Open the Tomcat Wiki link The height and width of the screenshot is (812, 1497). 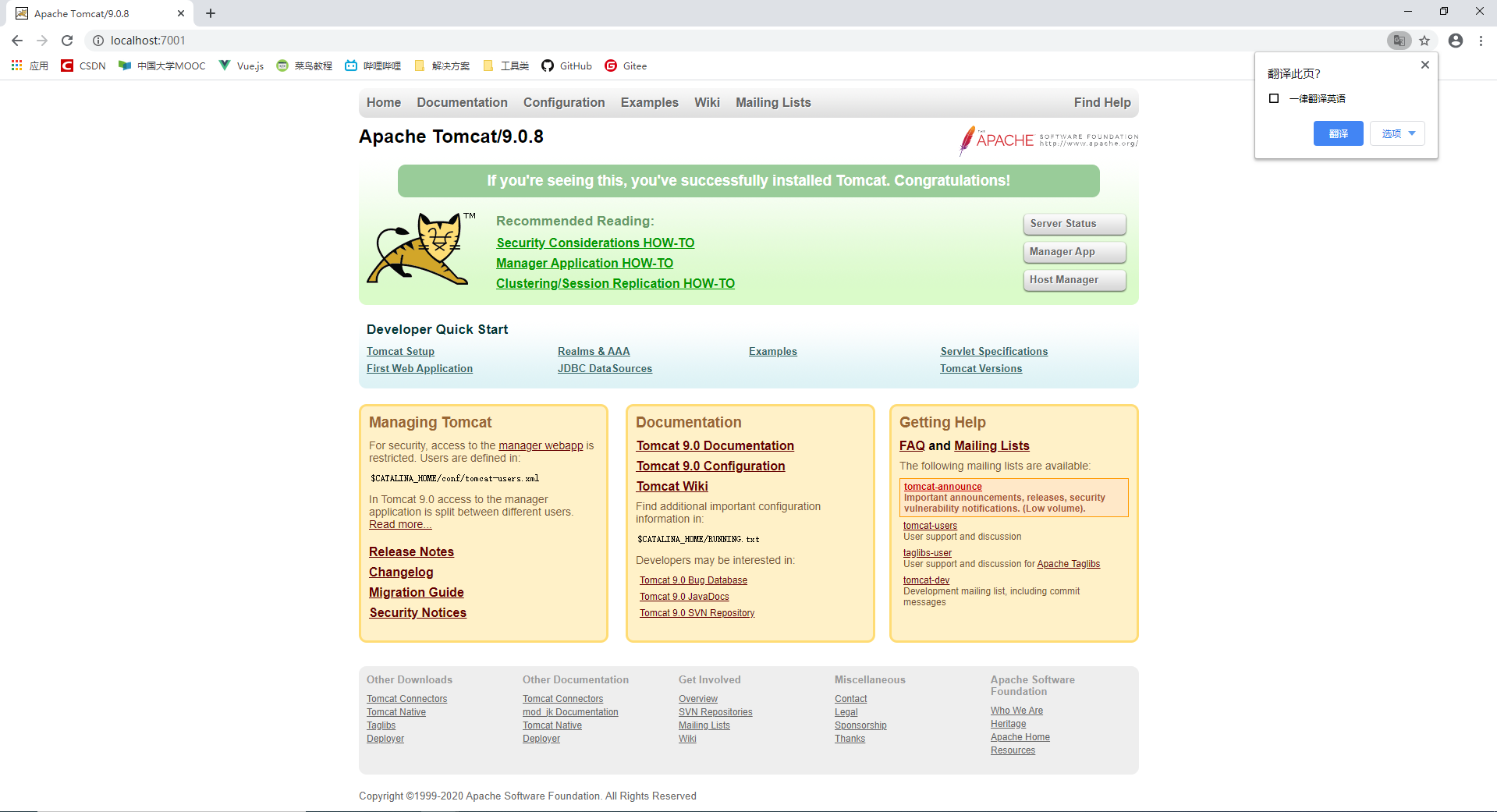(x=672, y=487)
